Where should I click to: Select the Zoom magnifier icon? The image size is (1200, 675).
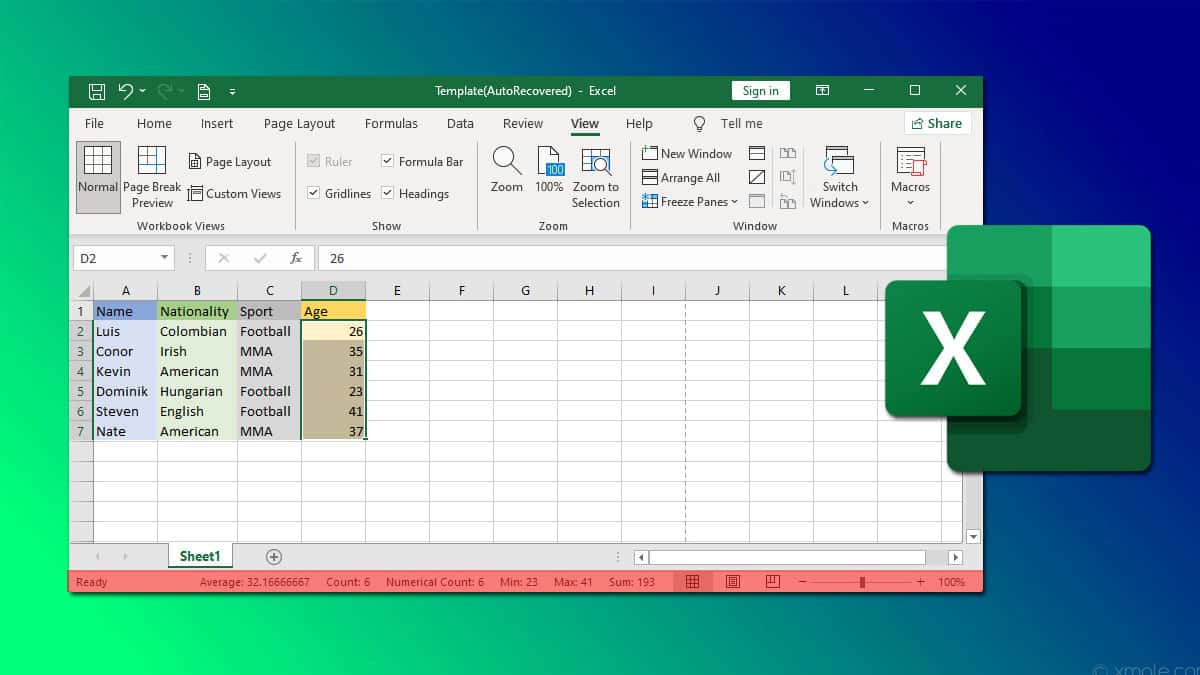click(506, 175)
